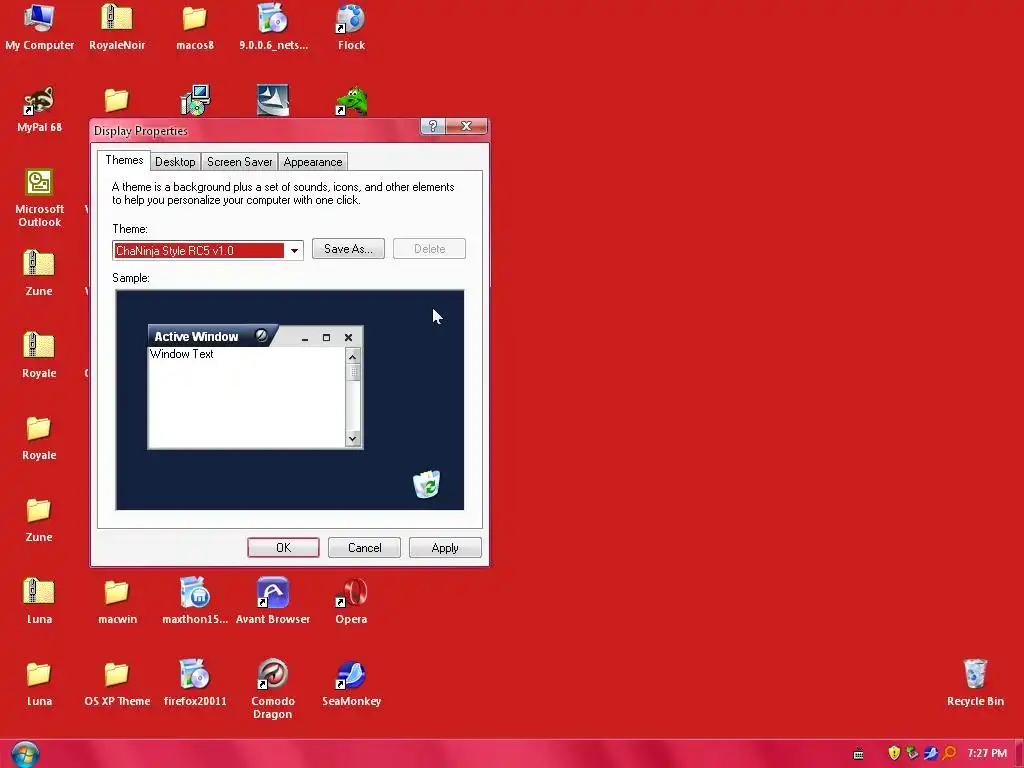Screen dimensions: 1024x768
Task: Select the Luna folder icon
Action: tap(39, 683)
